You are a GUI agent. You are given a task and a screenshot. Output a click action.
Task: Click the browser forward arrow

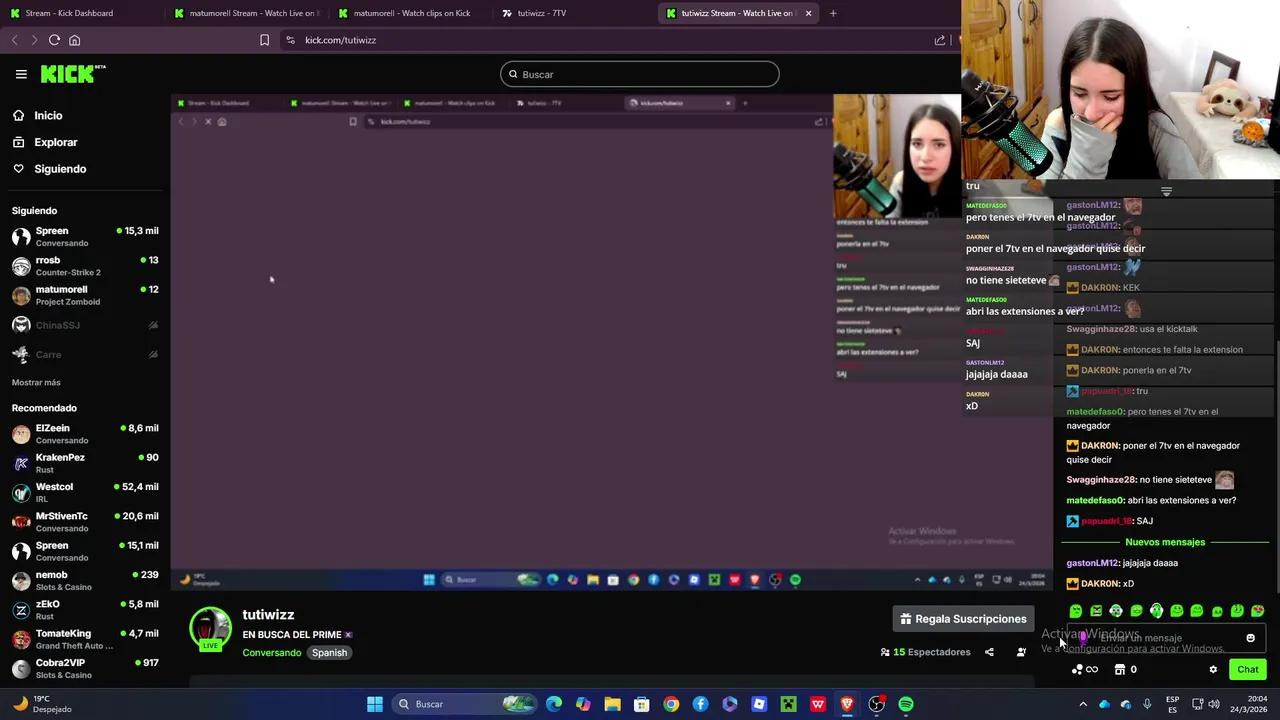tap(34, 40)
